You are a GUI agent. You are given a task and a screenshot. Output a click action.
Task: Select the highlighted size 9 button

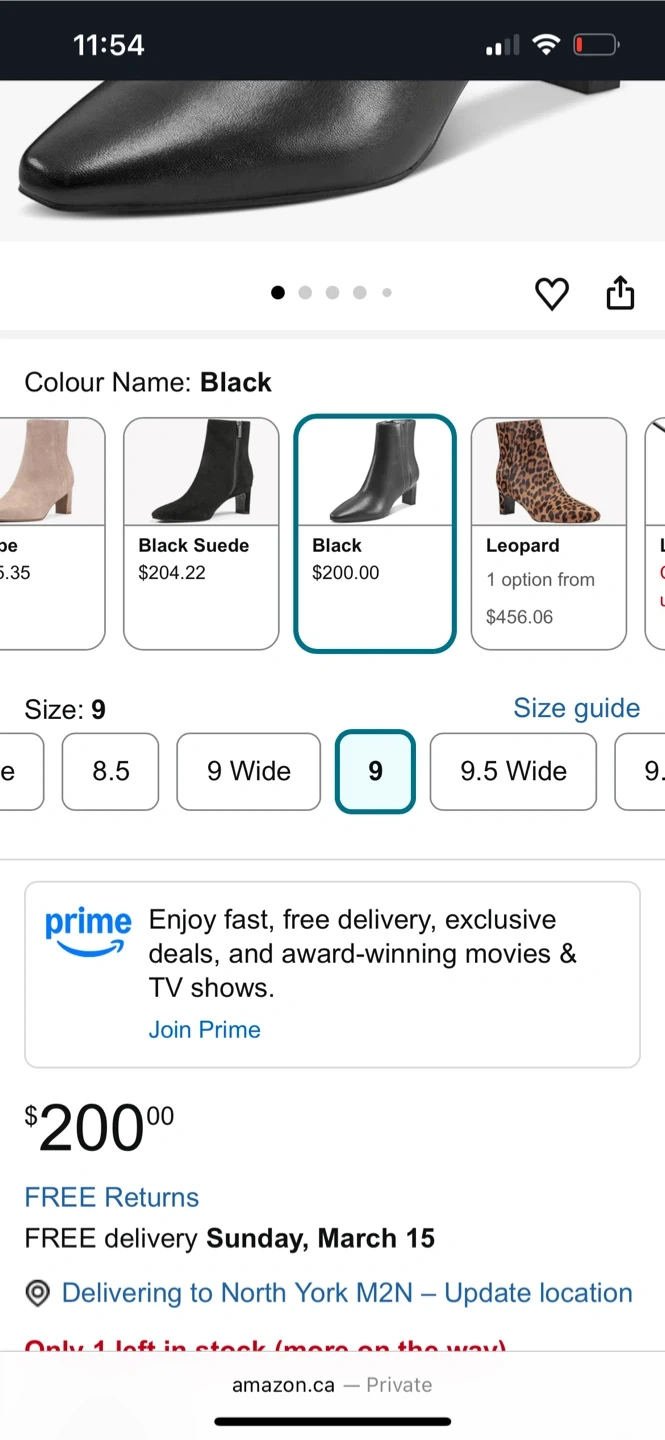point(375,771)
